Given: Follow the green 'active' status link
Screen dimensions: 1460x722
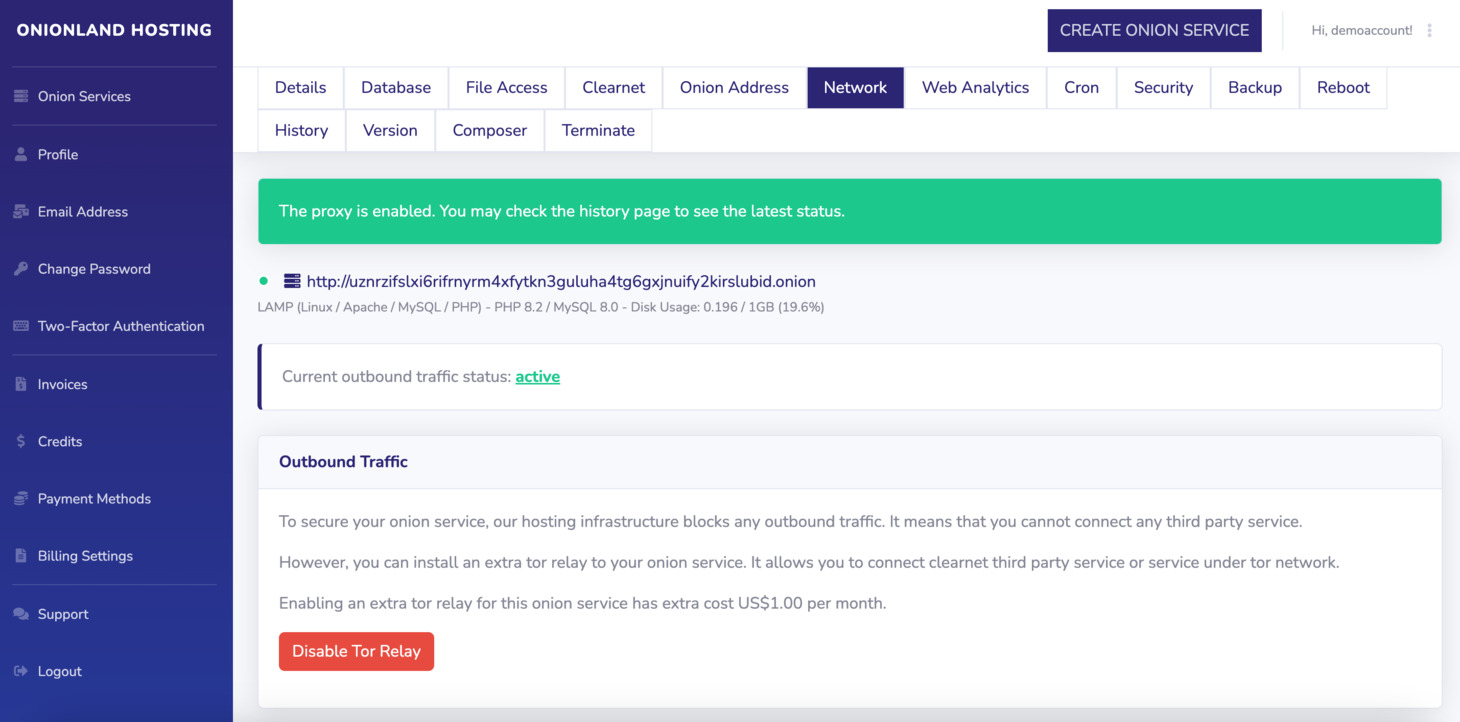Looking at the screenshot, I should (538, 377).
